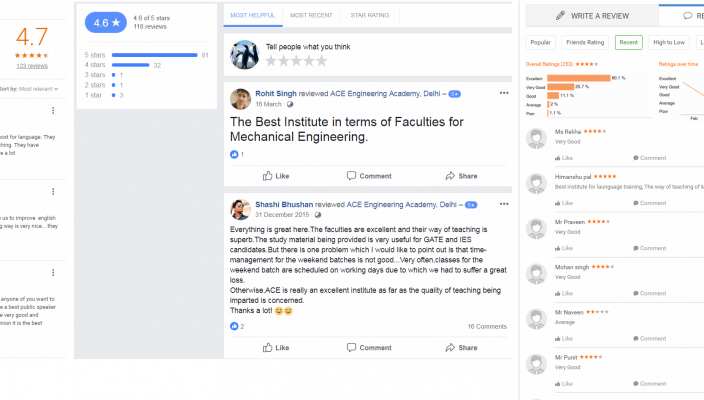The width and height of the screenshot is (704, 400).
Task: Switch to Star Rating tab
Action: 370,15
